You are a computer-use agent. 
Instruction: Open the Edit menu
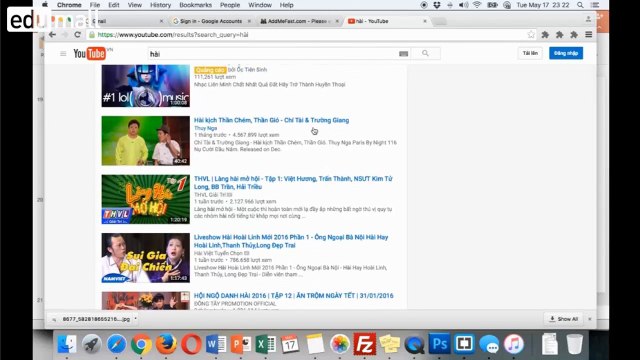[x=114, y=5]
